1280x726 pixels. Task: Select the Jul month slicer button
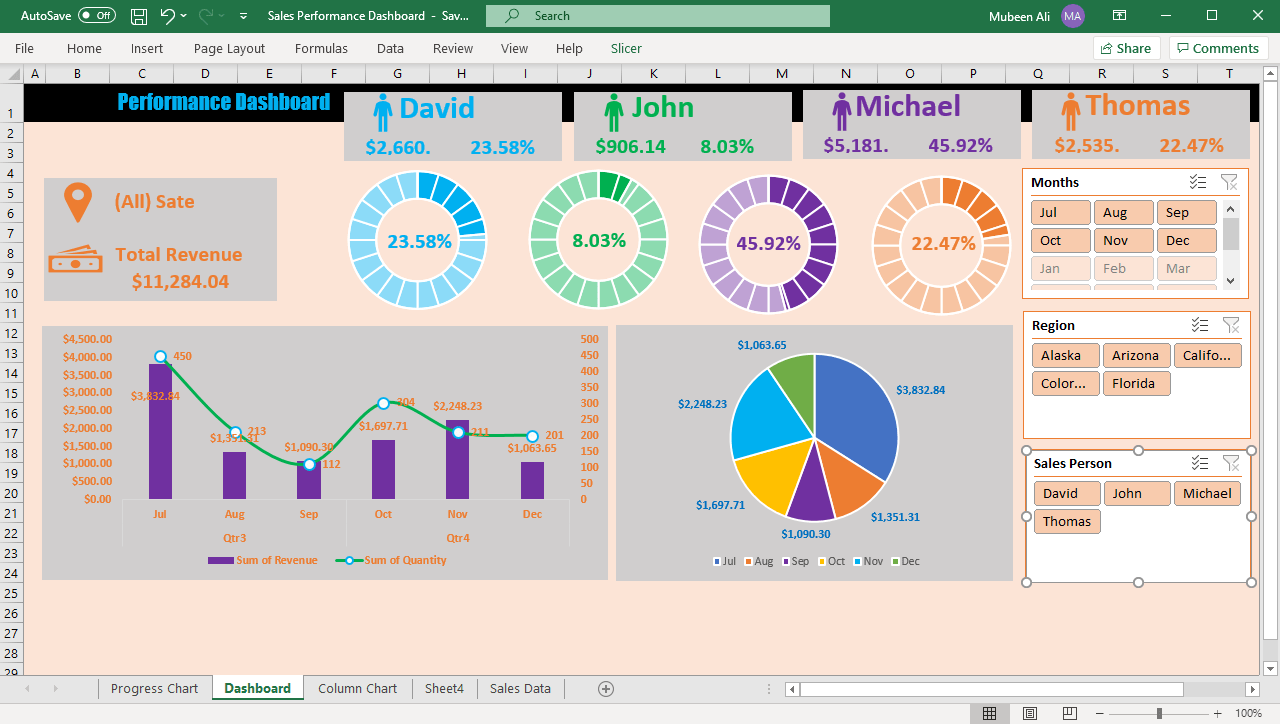tap(1060, 212)
